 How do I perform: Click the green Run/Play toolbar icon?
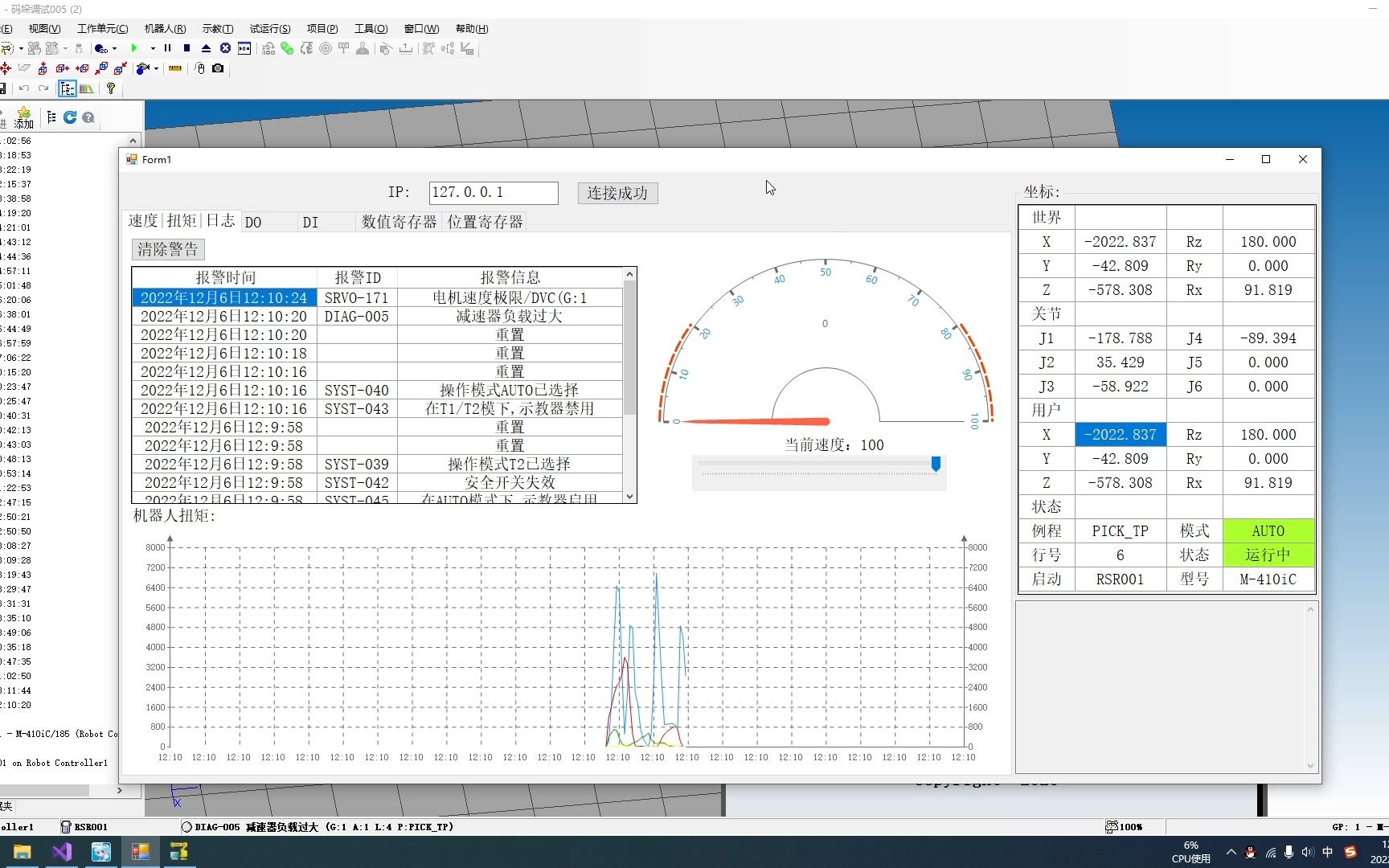click(x=134, y=48)
